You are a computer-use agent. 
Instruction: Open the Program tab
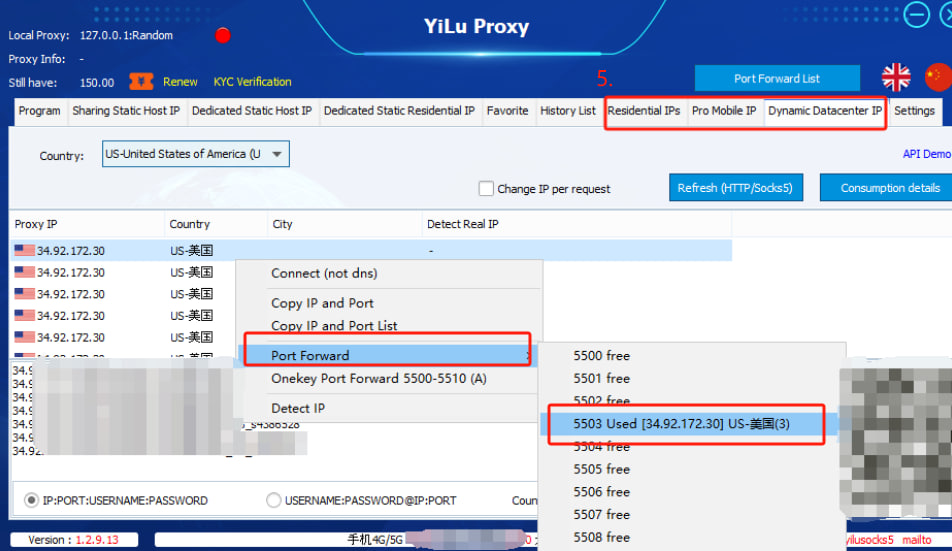(39, 111)
